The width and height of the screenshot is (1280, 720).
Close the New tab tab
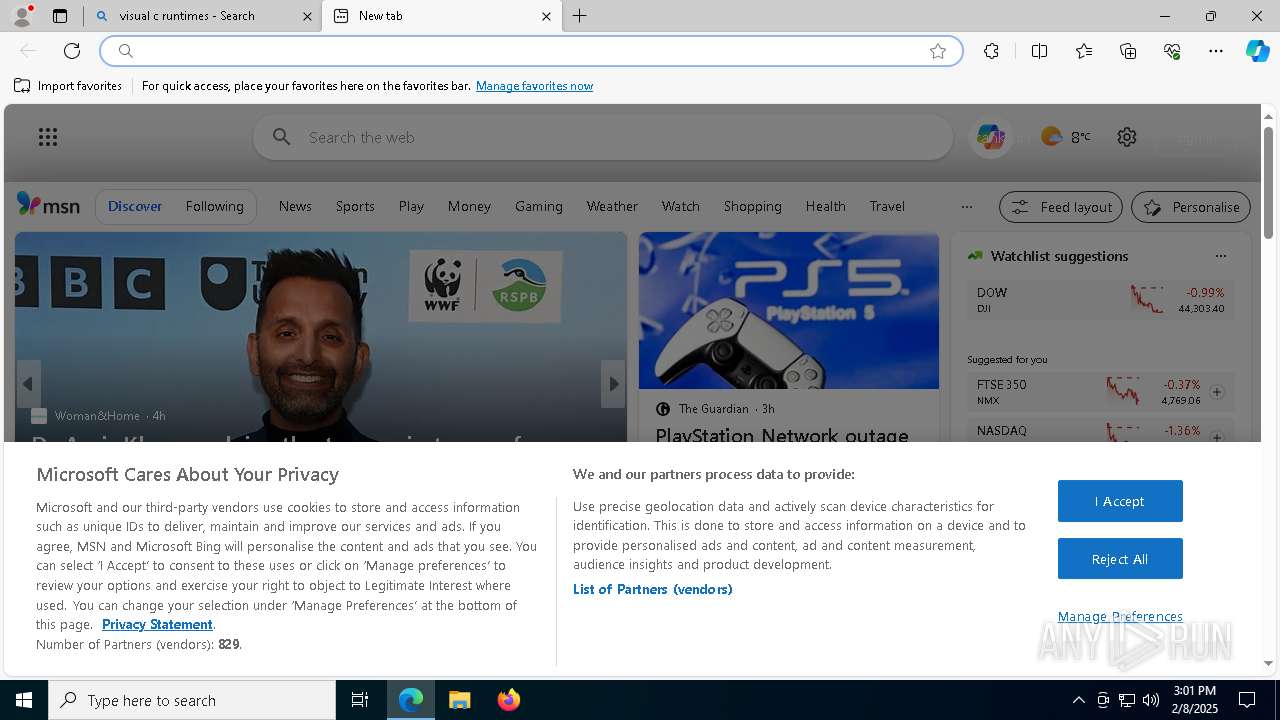(546, 16)
